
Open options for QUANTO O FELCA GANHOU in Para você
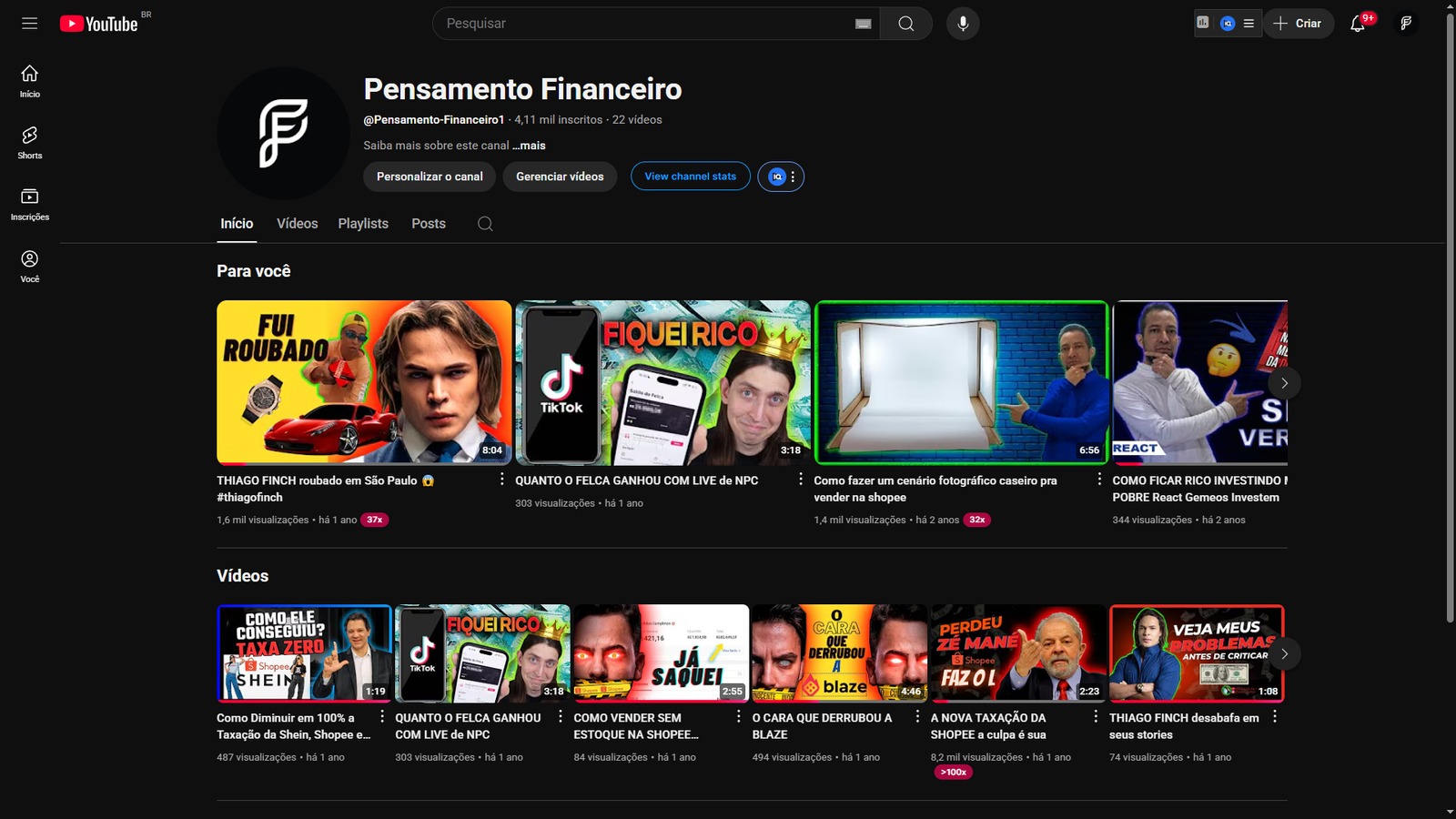pyautogui.click(x=800, y=479)
